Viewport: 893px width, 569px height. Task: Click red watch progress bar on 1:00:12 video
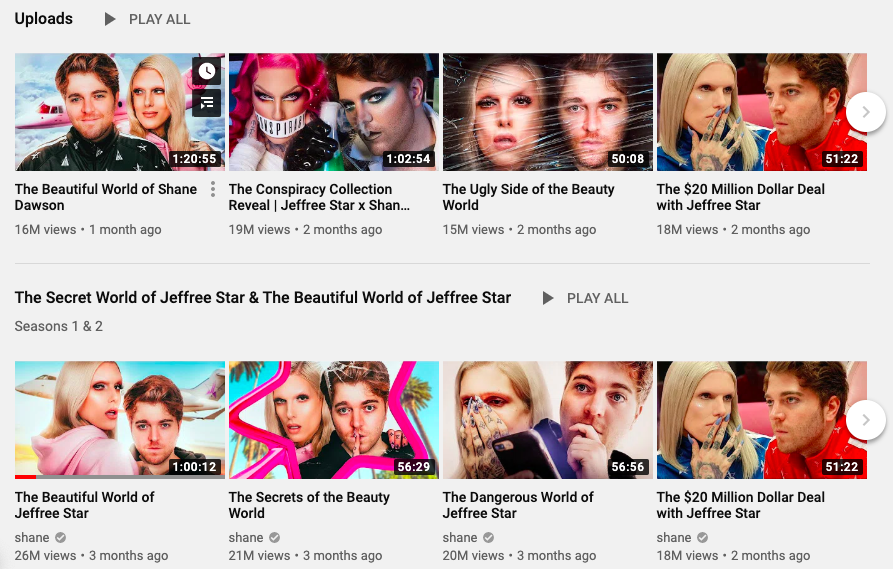click(x=25, y=477)
